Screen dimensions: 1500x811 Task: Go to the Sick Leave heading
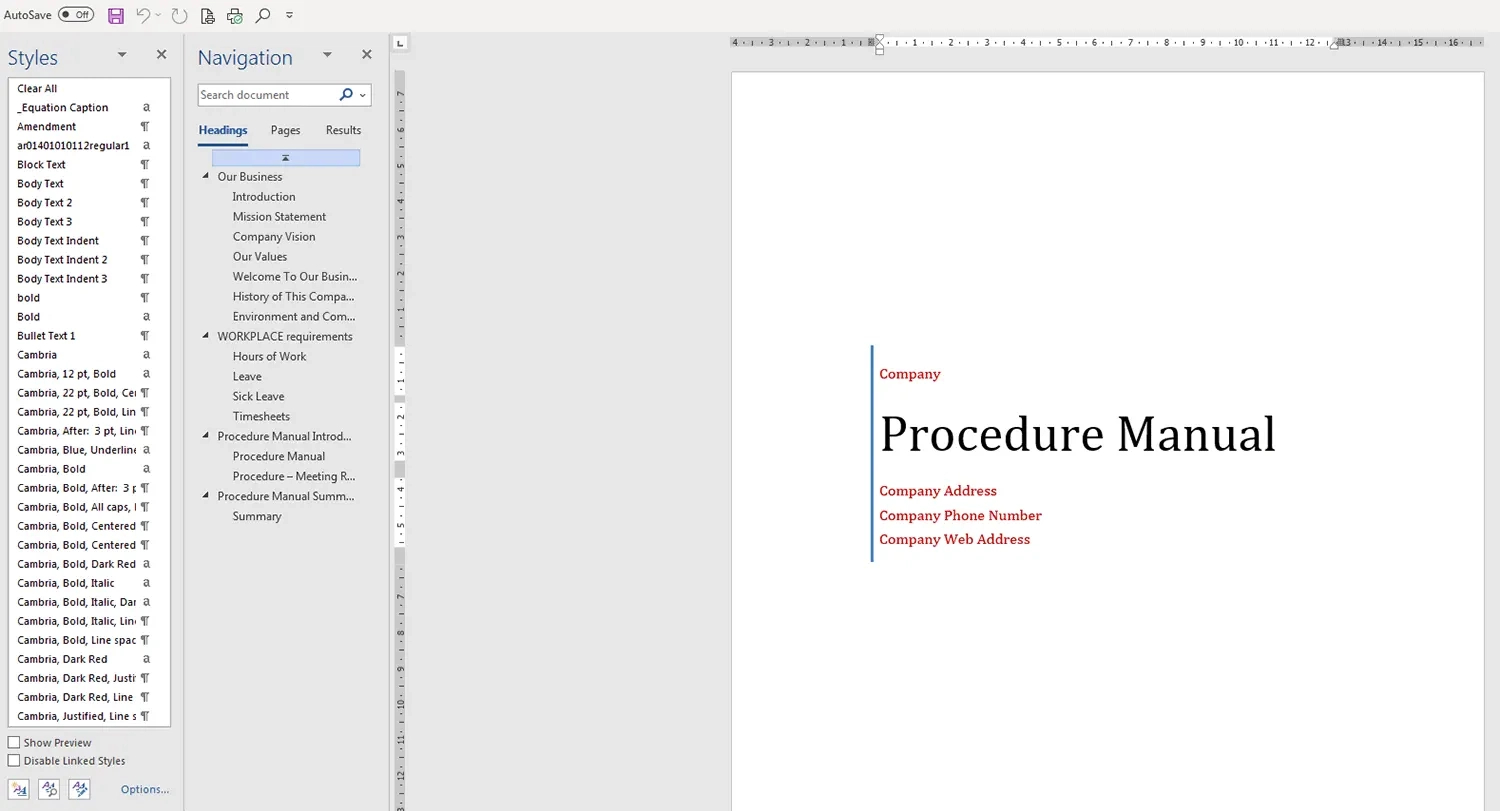click(x=258, y=397)
